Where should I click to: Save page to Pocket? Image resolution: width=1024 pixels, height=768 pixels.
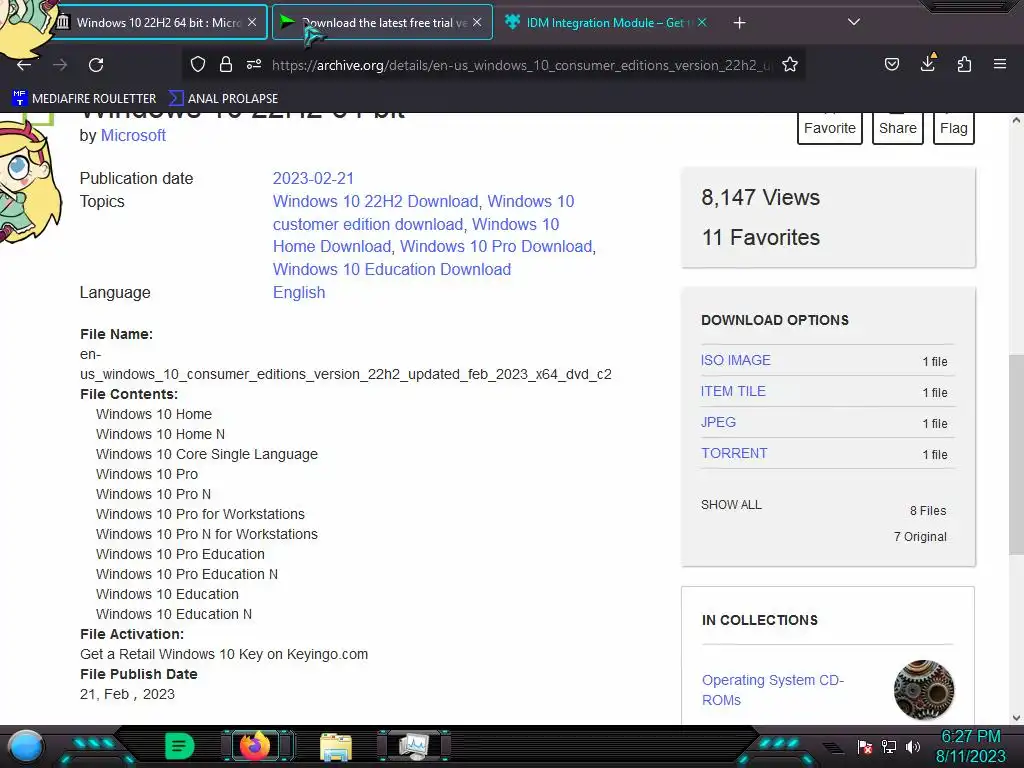point(891,64)
